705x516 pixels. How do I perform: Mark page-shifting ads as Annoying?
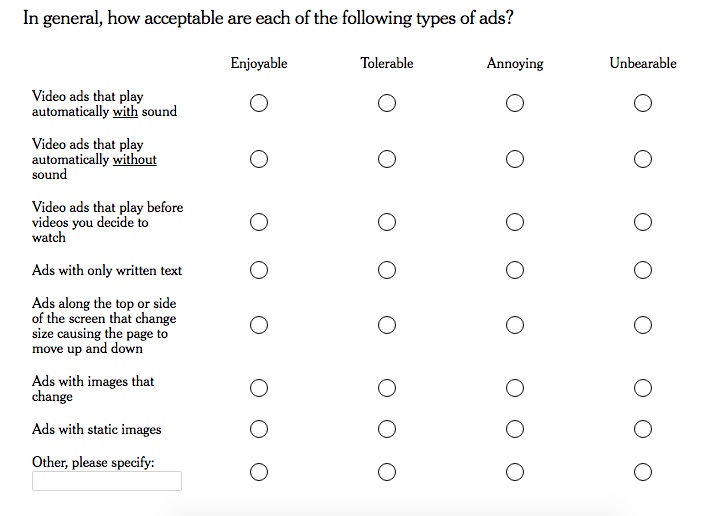click(x=515, y=325)
